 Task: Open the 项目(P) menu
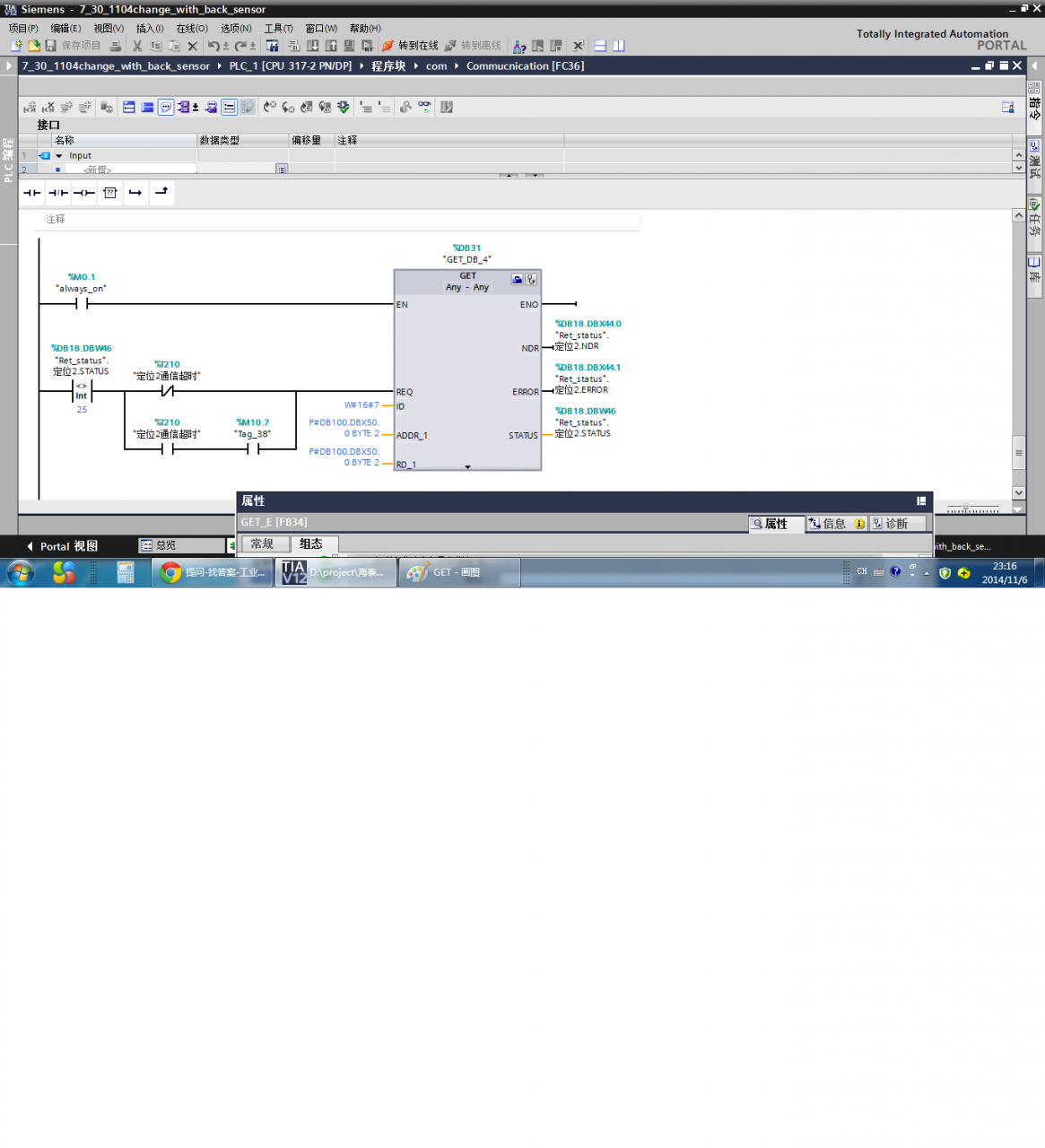click(23, 29)
